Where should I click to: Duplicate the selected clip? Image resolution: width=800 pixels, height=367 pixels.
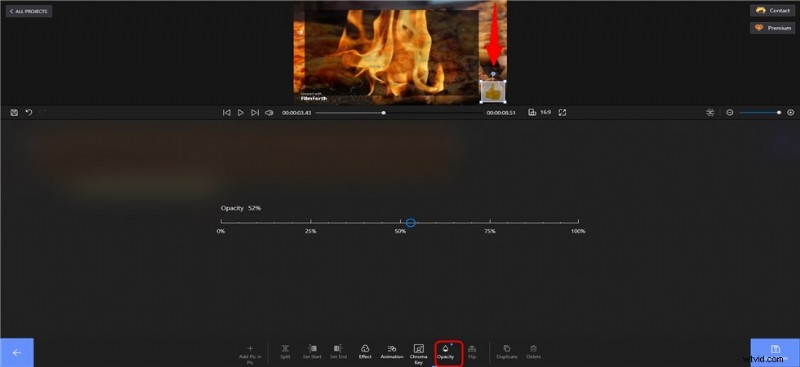tap(507, 351)
